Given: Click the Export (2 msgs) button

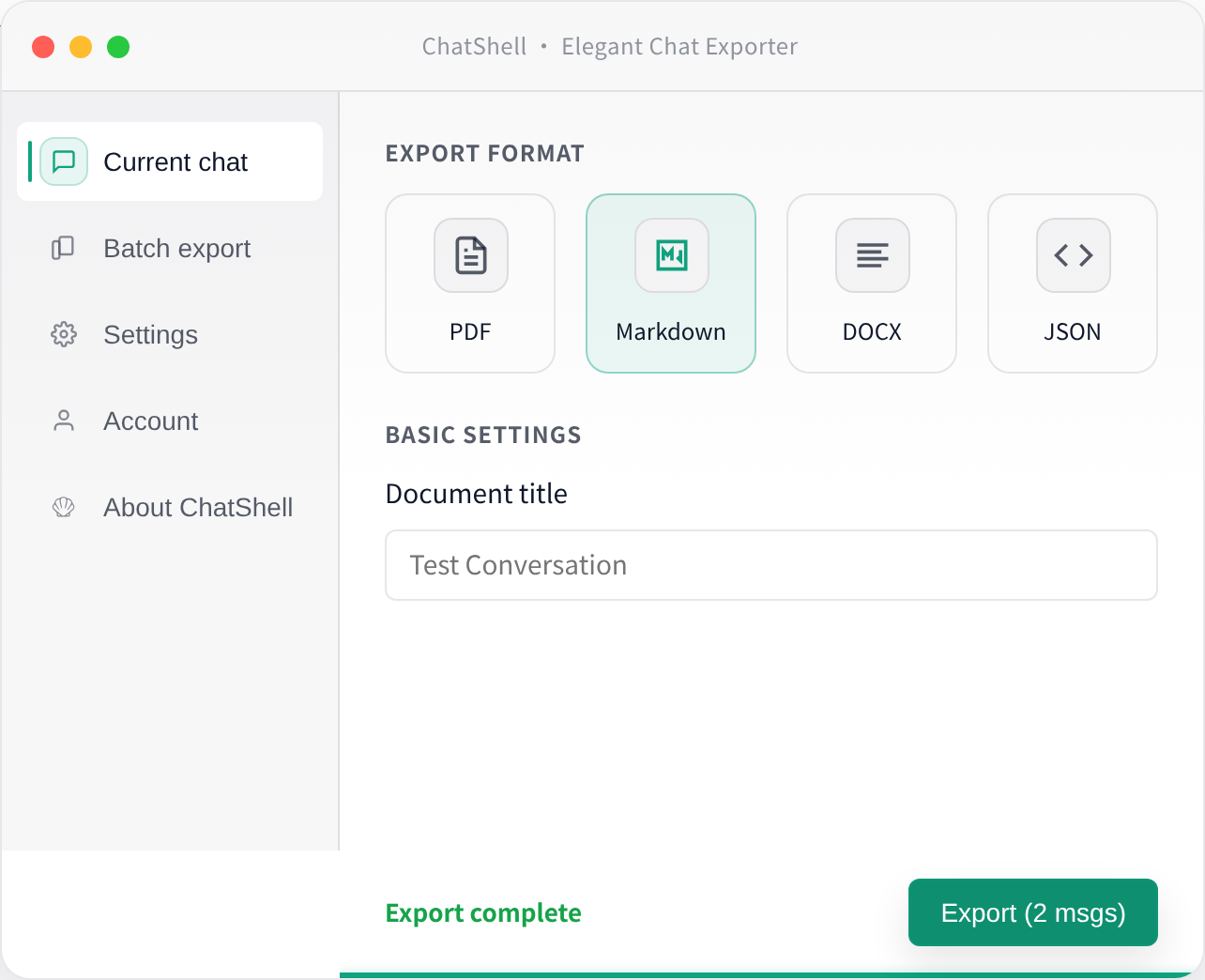Looking at the screenshot, I should tap(1032, 911).
